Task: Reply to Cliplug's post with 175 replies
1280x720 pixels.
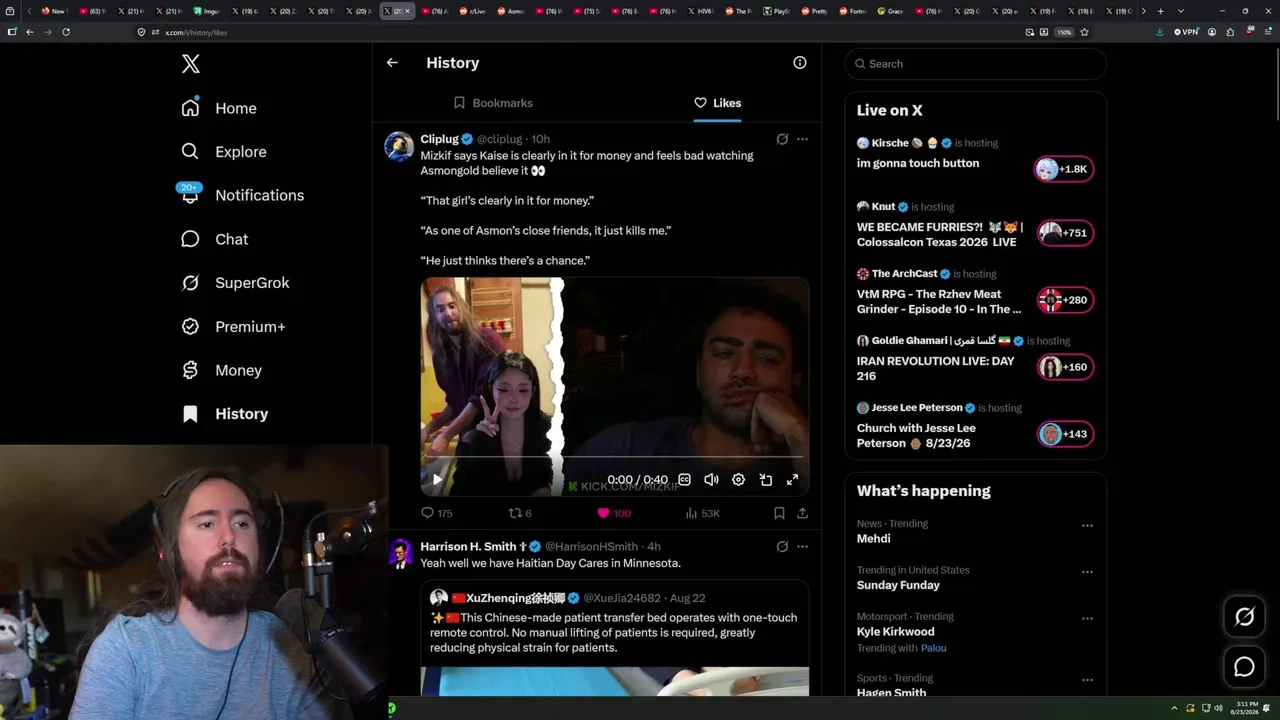Action: [437, 513]
